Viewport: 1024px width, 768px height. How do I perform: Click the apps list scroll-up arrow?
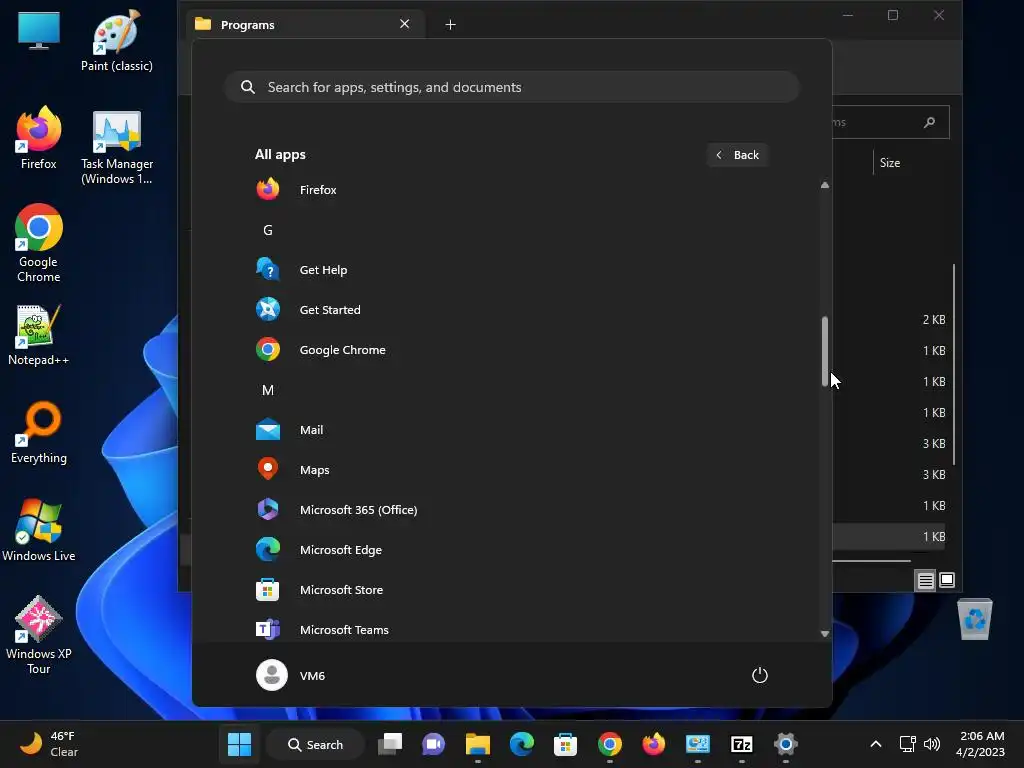click(825, 185)
